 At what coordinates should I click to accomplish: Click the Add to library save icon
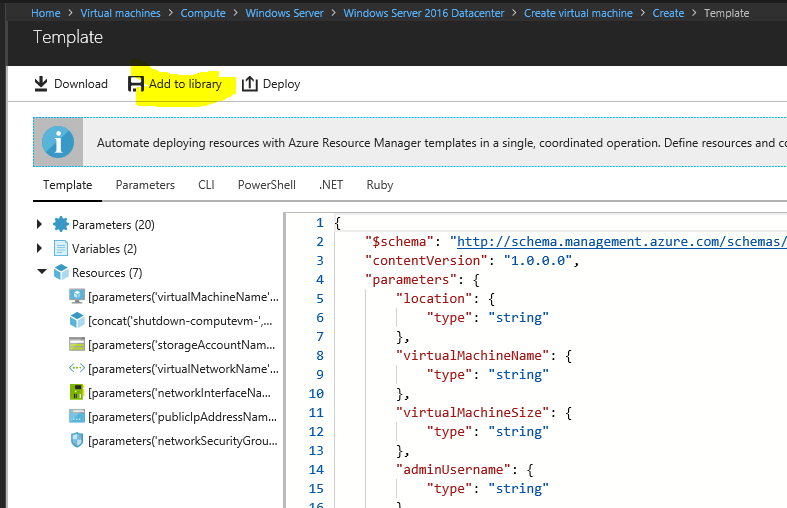pos(136,84)
